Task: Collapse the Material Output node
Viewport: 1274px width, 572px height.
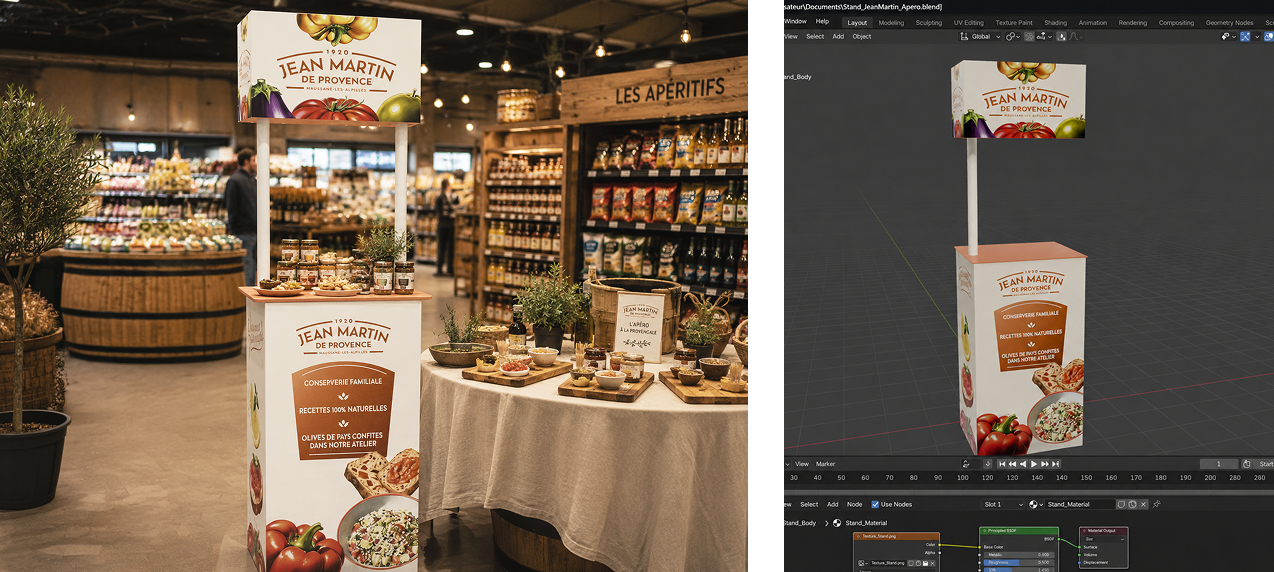Action: 1084,530
